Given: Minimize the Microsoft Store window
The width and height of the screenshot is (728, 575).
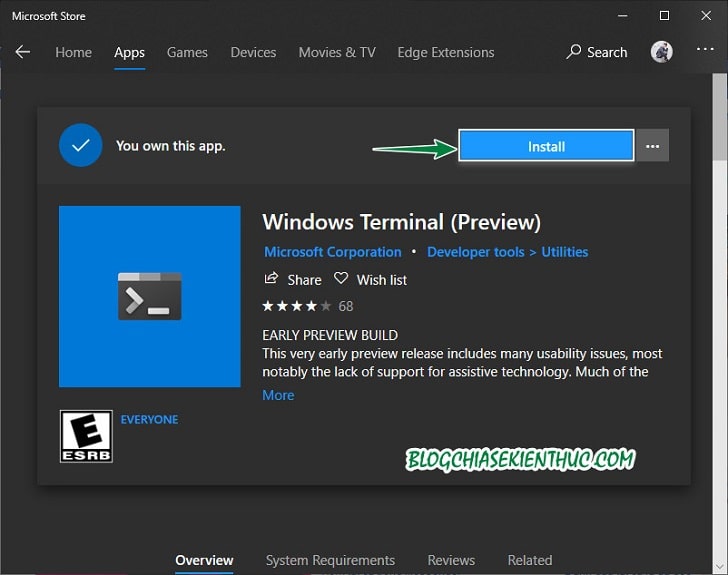Looking at the screenshot, I should point(623,16).
